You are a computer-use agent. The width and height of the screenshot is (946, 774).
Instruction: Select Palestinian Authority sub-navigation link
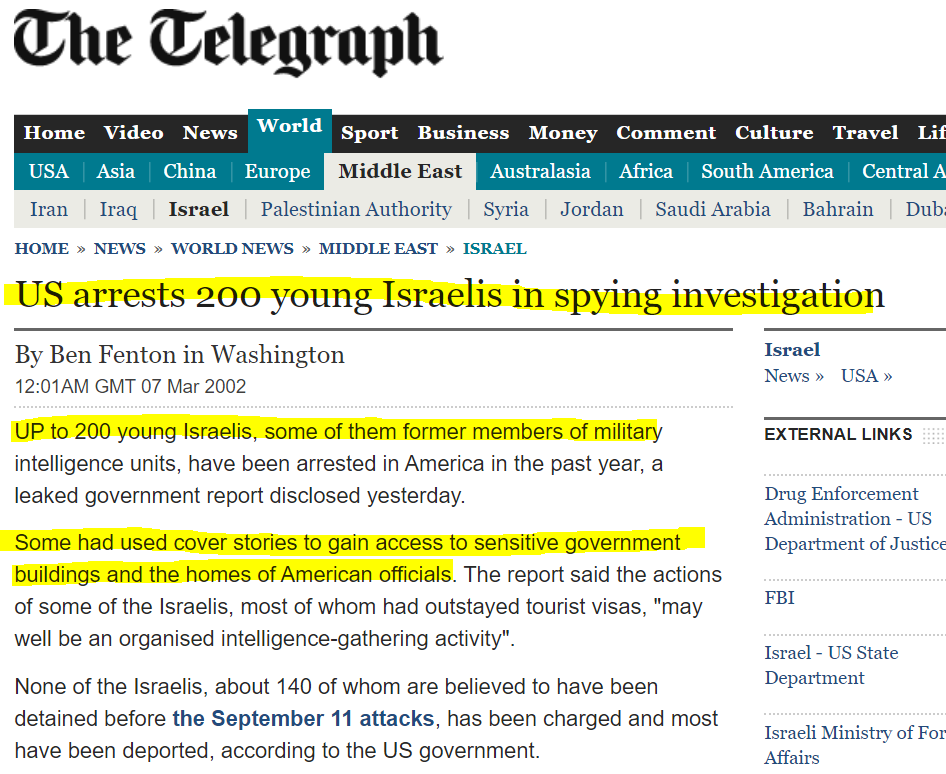[x=356, y=209]
